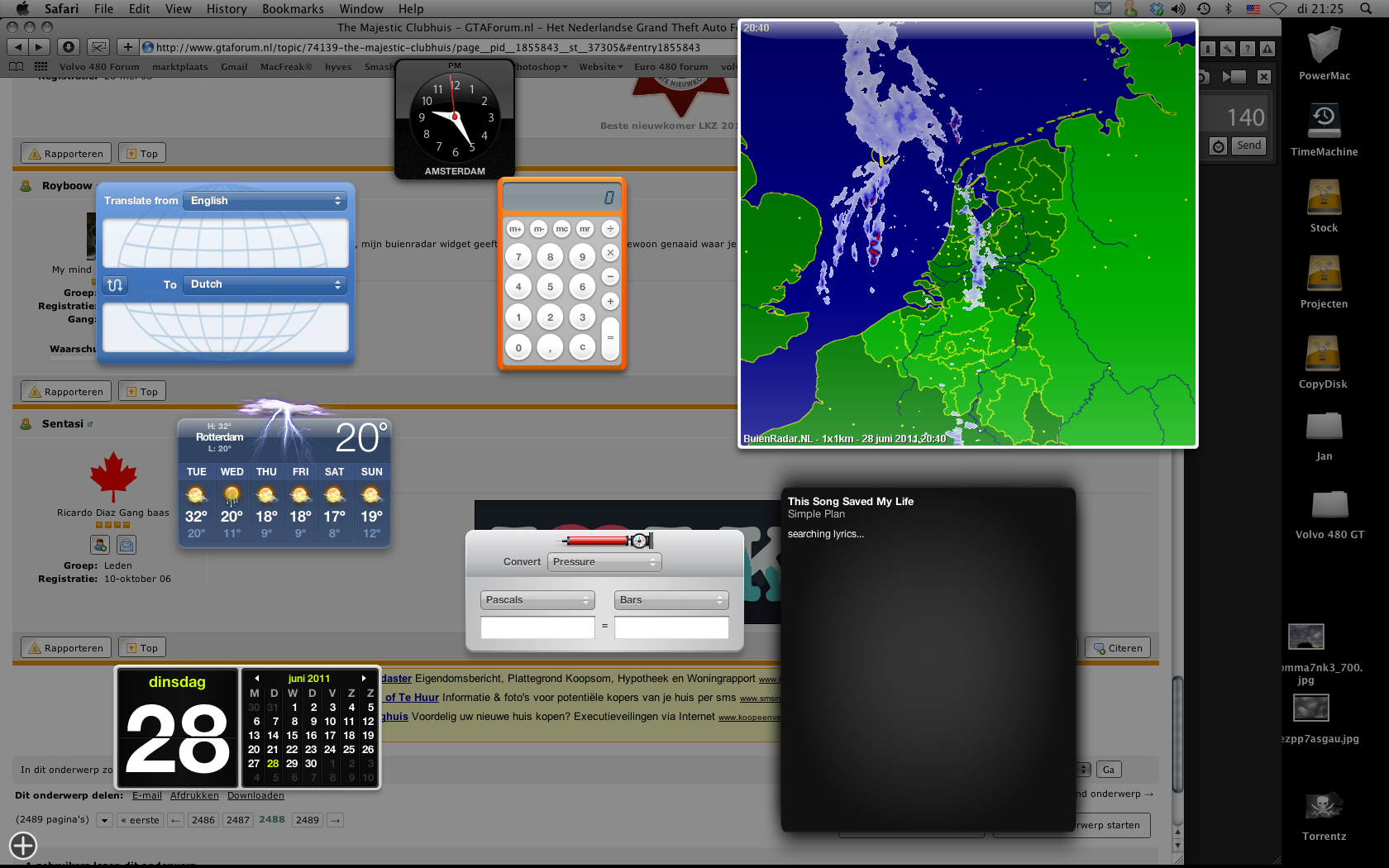Go to next month in calendar widget

pyautogui.click(x=364, y=678)
